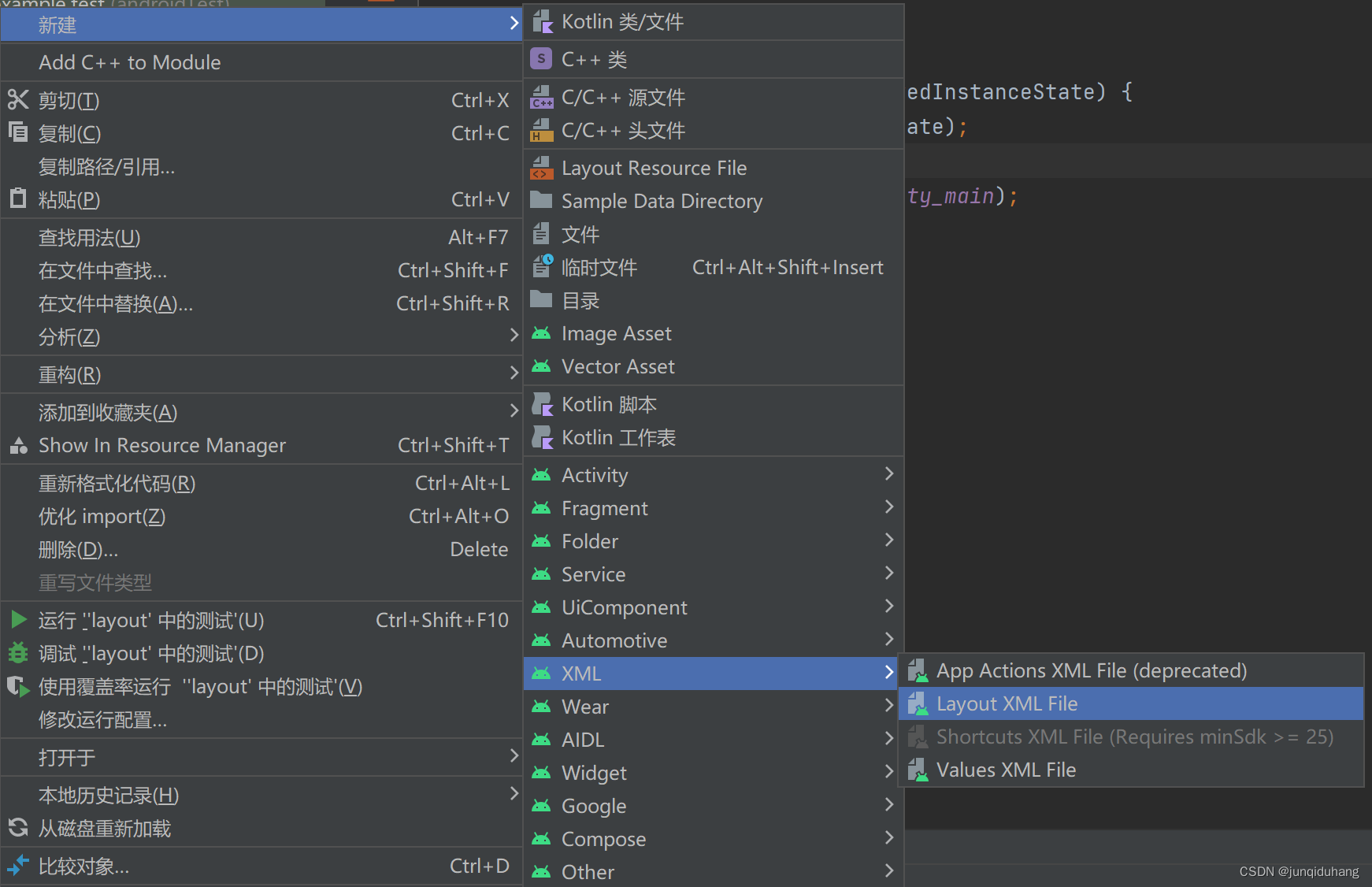Choose 修改运行配置... entry
The image size is (1372, 887).
261,719
